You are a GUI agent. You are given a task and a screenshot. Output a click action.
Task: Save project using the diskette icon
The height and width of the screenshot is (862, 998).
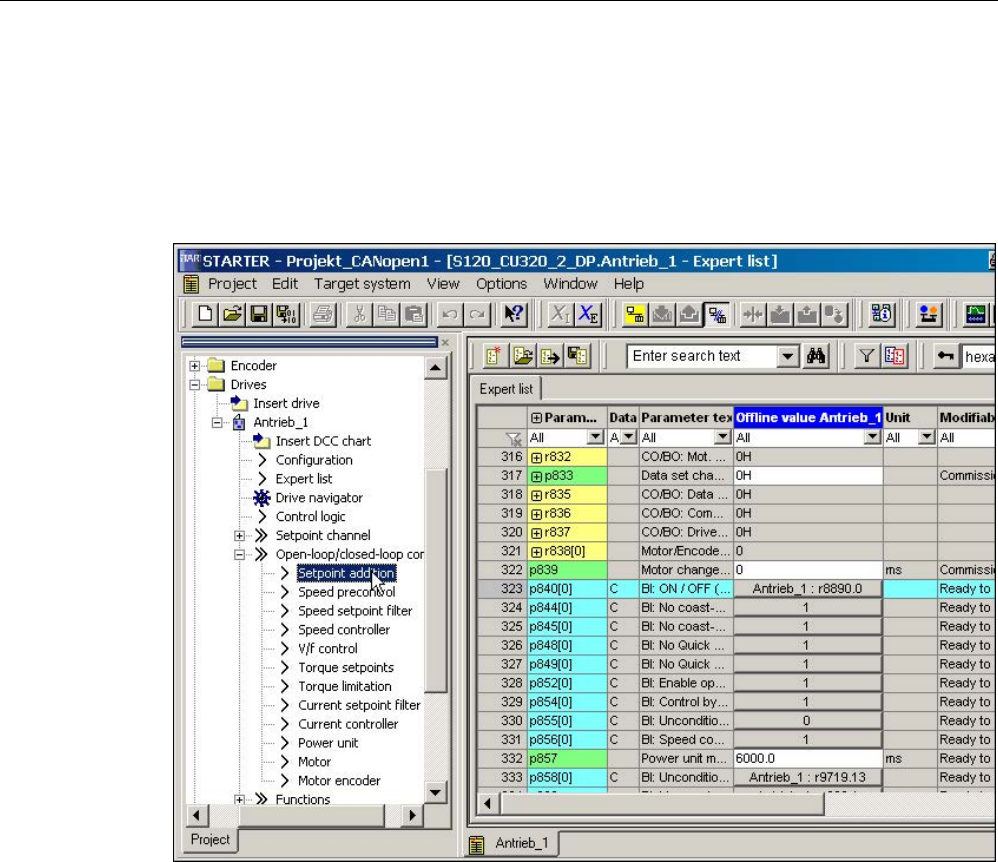[x=259, y=314]
